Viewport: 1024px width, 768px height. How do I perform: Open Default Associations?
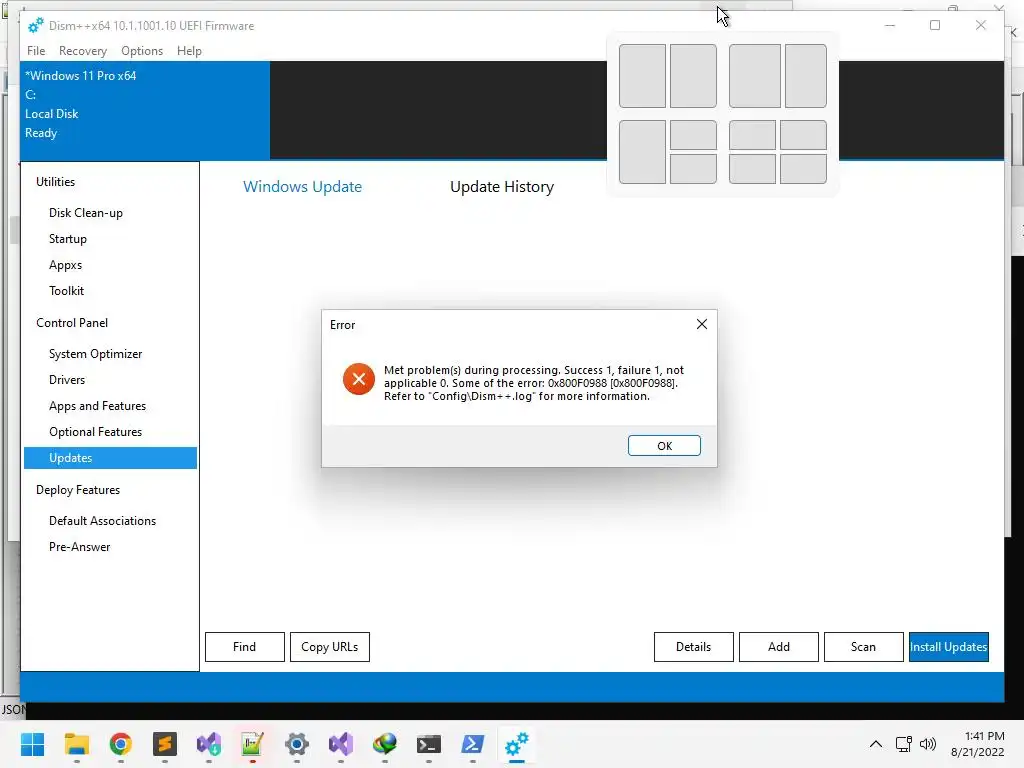coord(103,521)
